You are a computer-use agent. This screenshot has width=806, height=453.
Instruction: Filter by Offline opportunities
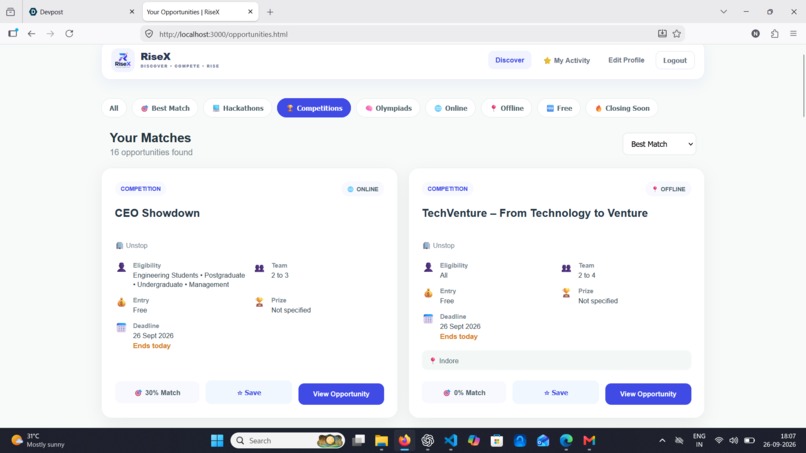point(506,108)
